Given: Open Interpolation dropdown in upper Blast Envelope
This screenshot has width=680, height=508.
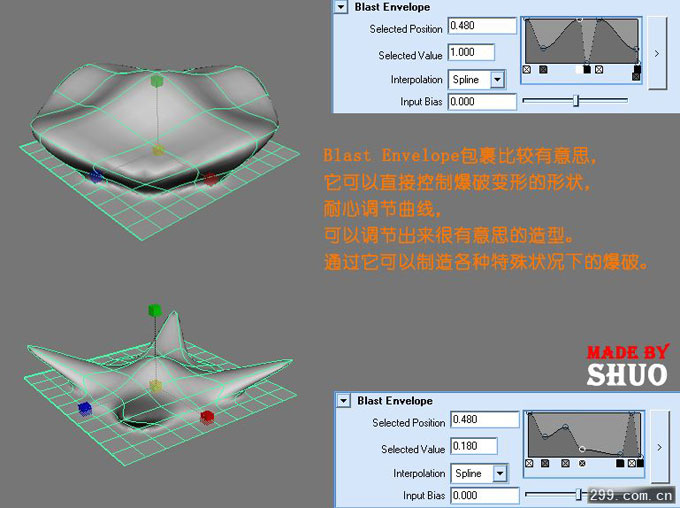Looking at the screenshot, I should 497,80.
